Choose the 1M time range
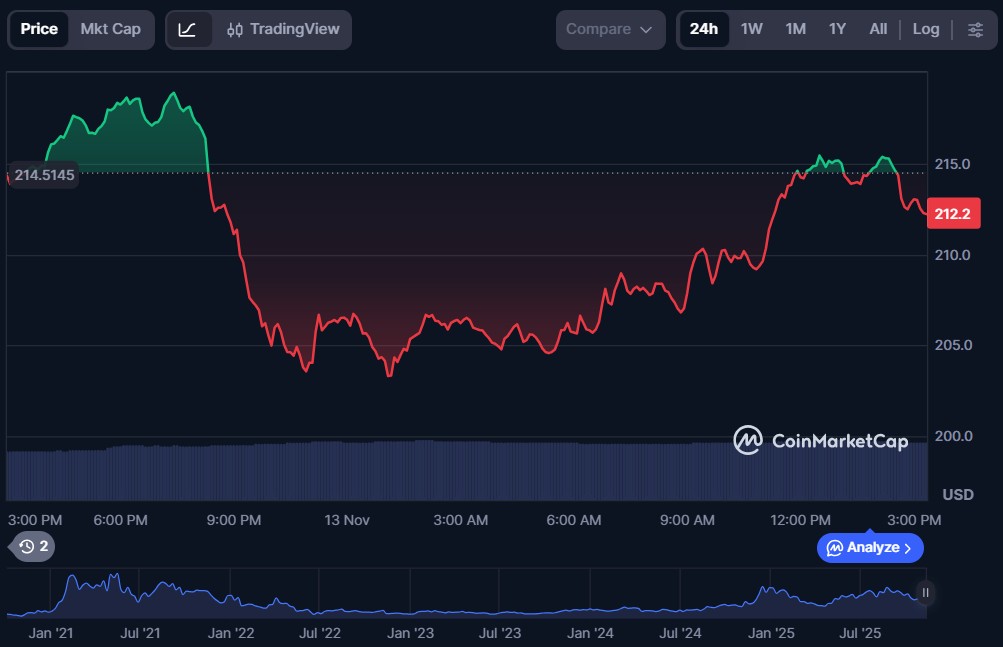Viewport: 1003px width, 647px height. coord(796,29)
